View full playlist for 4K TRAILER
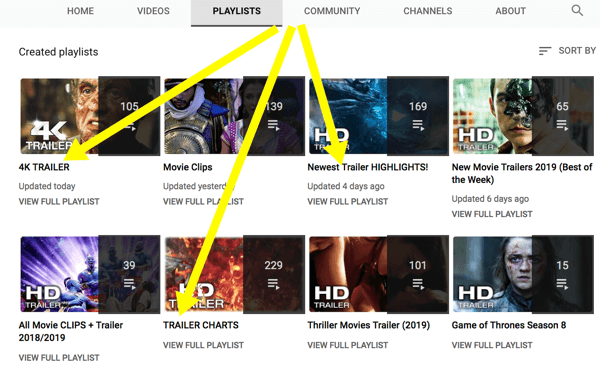 coord(59,201)
